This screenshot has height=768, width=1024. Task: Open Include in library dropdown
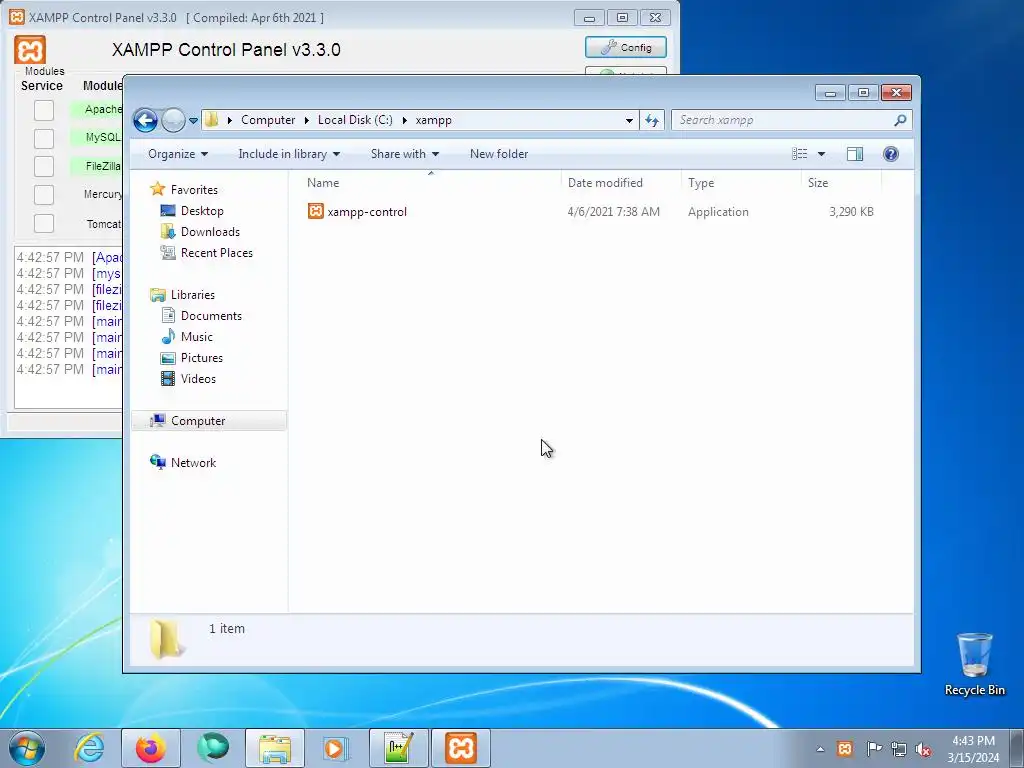coord(289,154)
